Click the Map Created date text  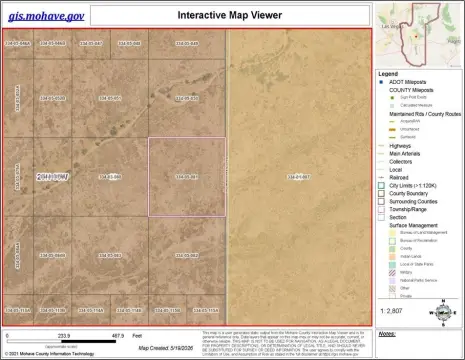coord(166,348)
